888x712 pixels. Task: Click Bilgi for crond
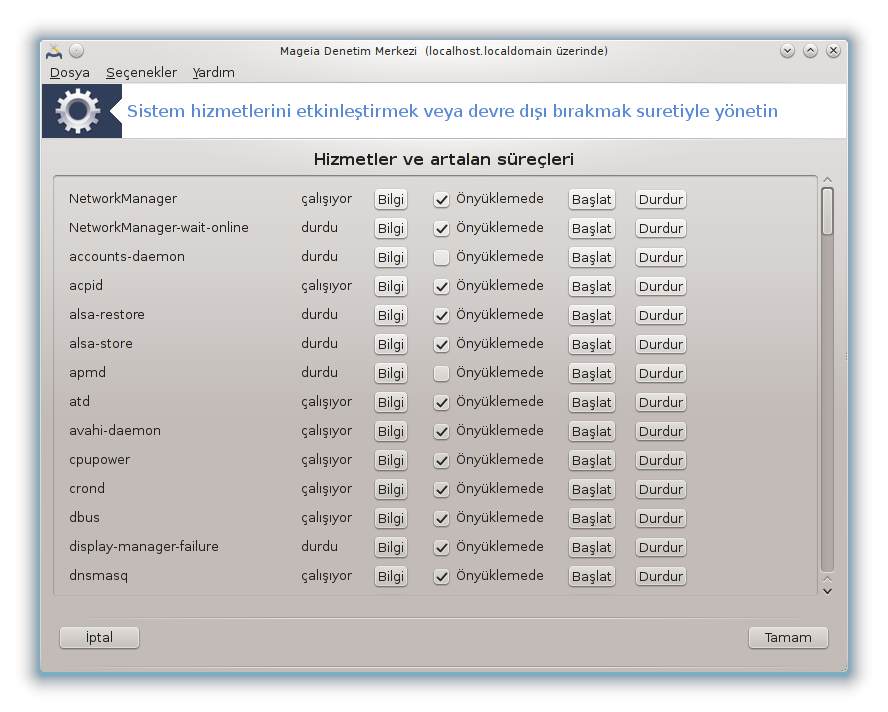coord(391,489)
